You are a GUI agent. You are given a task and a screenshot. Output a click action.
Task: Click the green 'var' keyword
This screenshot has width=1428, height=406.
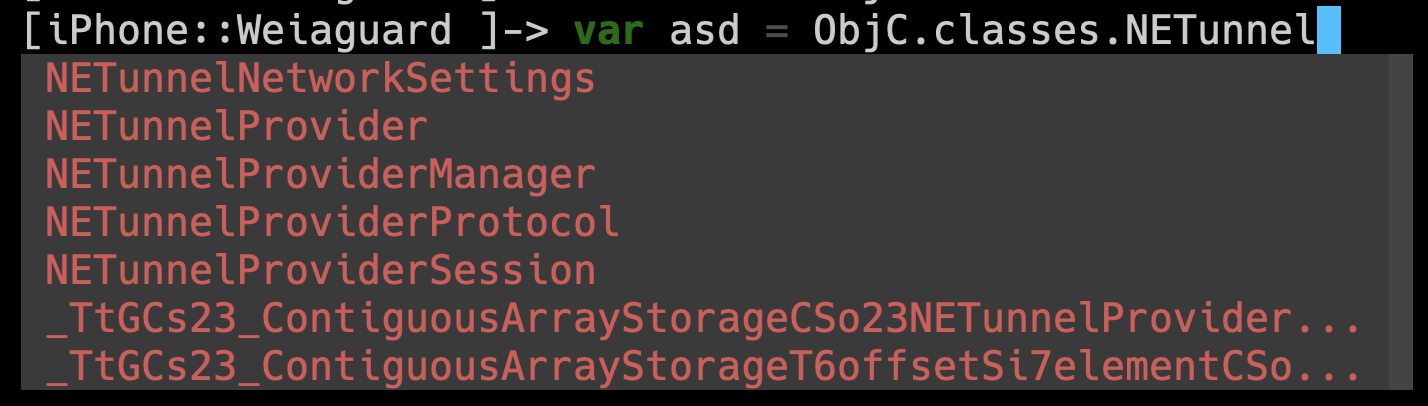tap(609, 31)
